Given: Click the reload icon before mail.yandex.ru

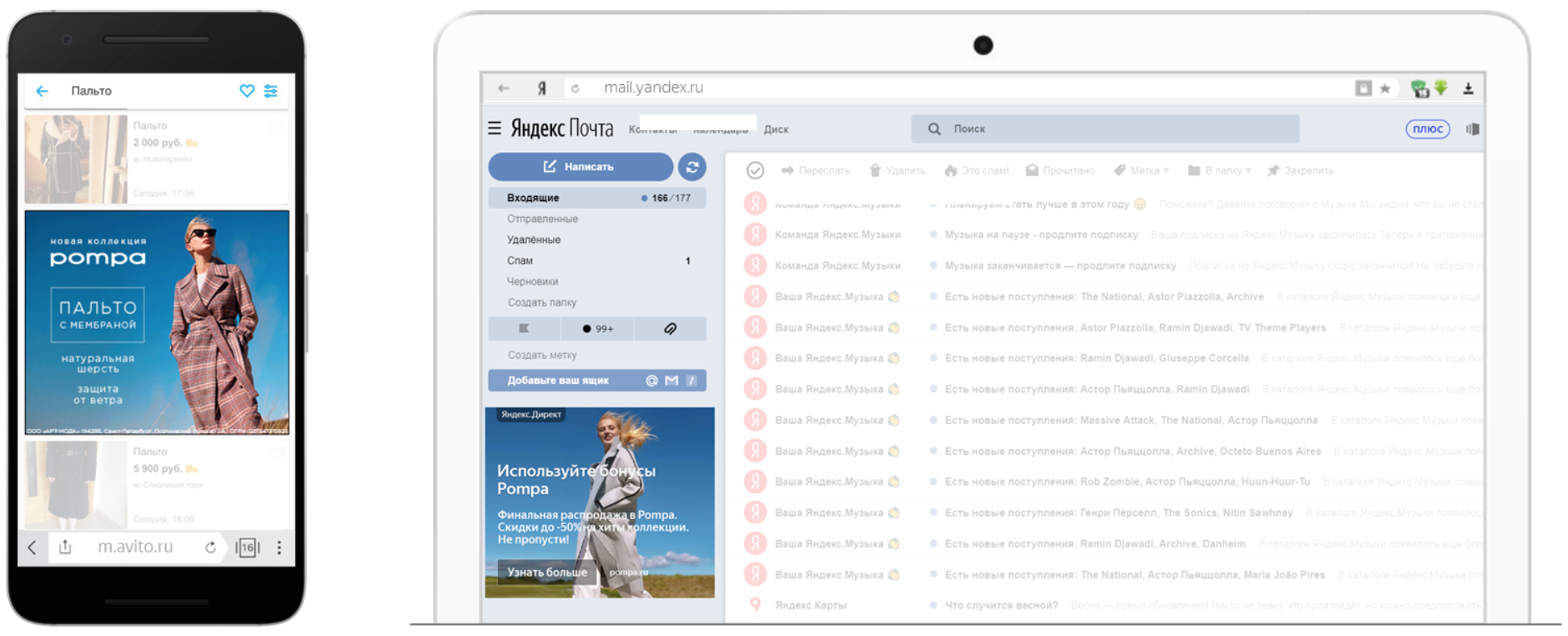Looking at the screenshot, I should pyautogui.click(x=575, y=88).
